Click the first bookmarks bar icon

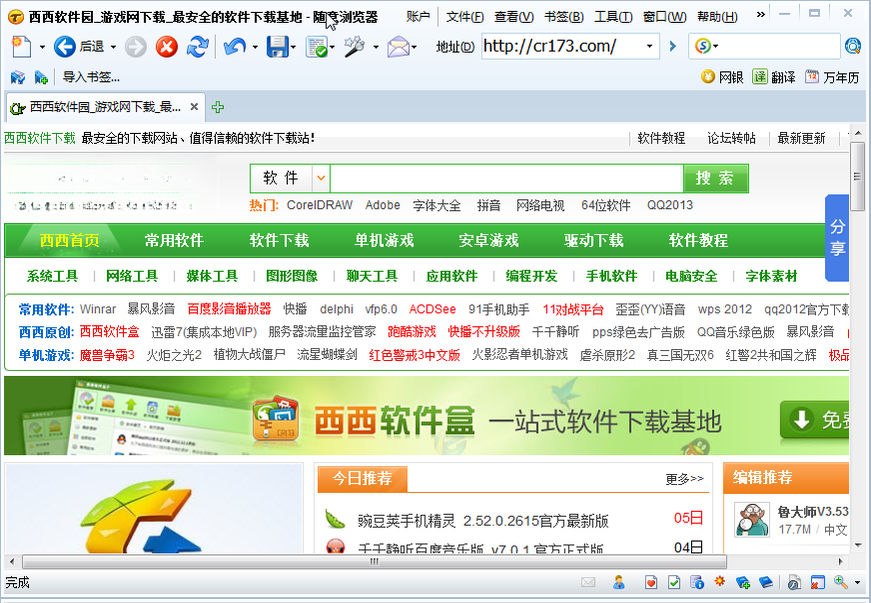pyautogui.click(x=18, y=77)
